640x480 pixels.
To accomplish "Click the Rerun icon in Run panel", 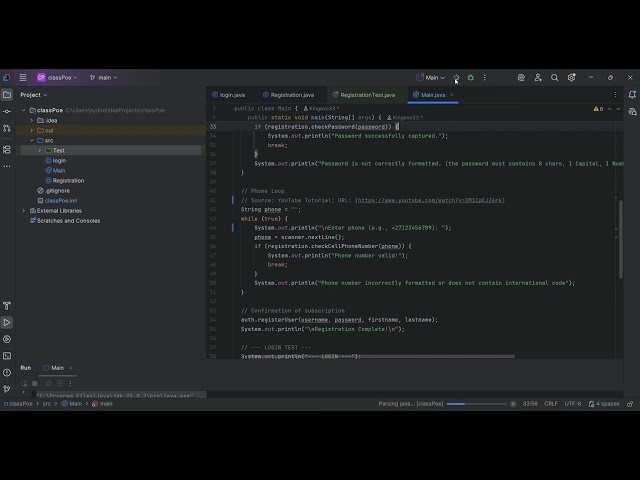I will pyautogui.click(x=24, y=383).
